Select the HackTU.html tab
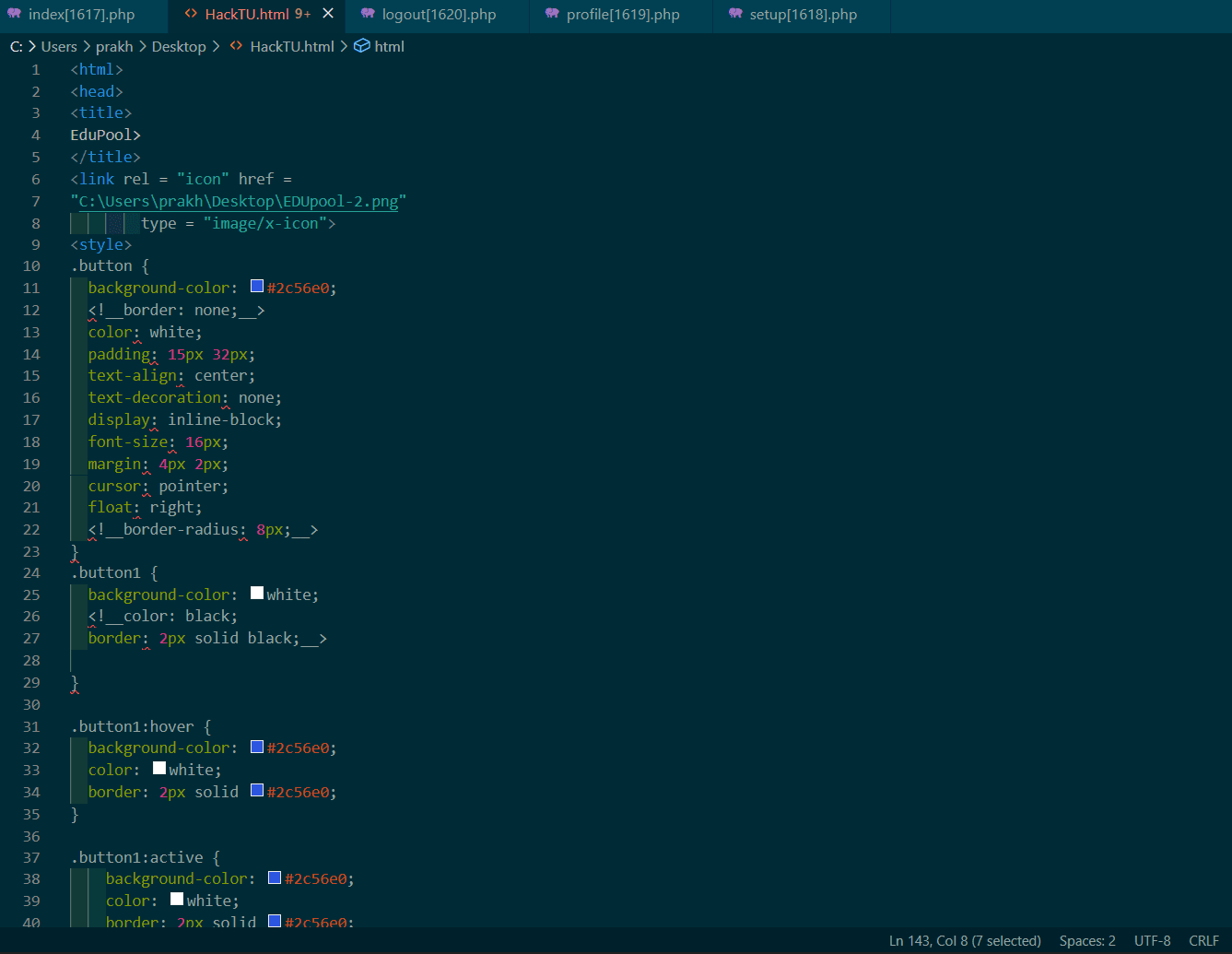Screen dimensions: 1232x954 247,15
